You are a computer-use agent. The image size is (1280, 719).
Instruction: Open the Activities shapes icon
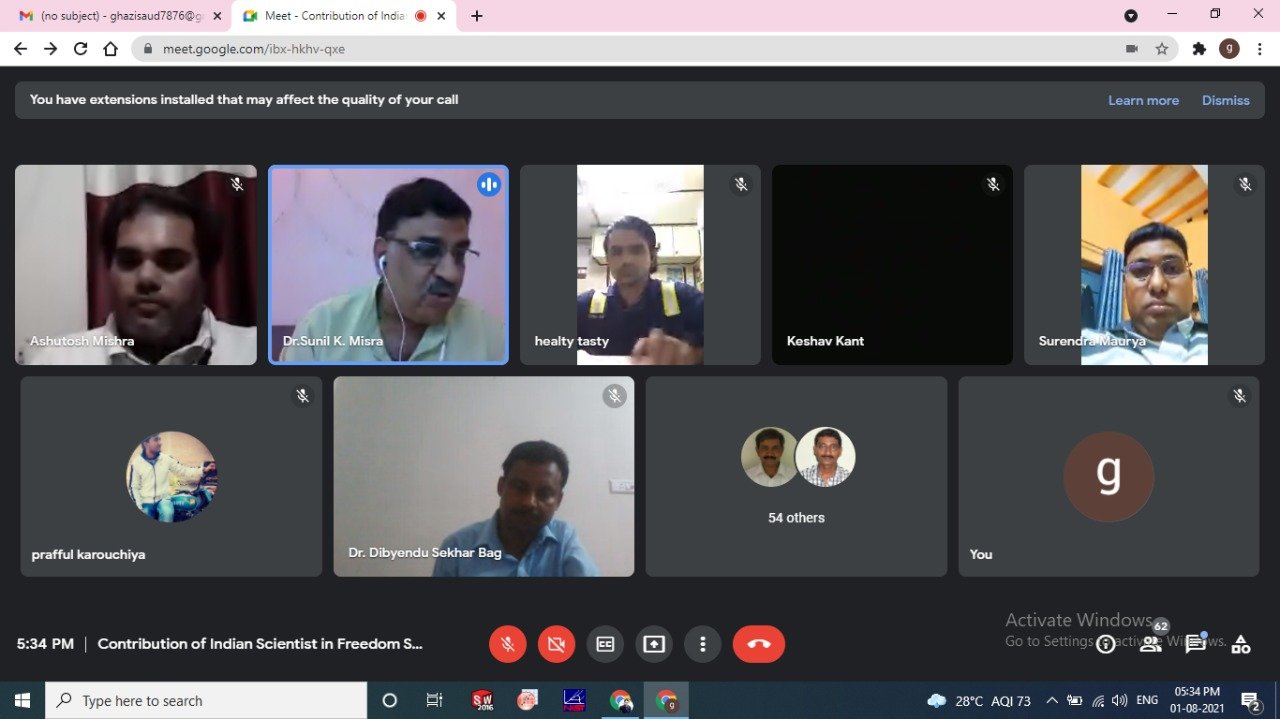click(1241, 645)
